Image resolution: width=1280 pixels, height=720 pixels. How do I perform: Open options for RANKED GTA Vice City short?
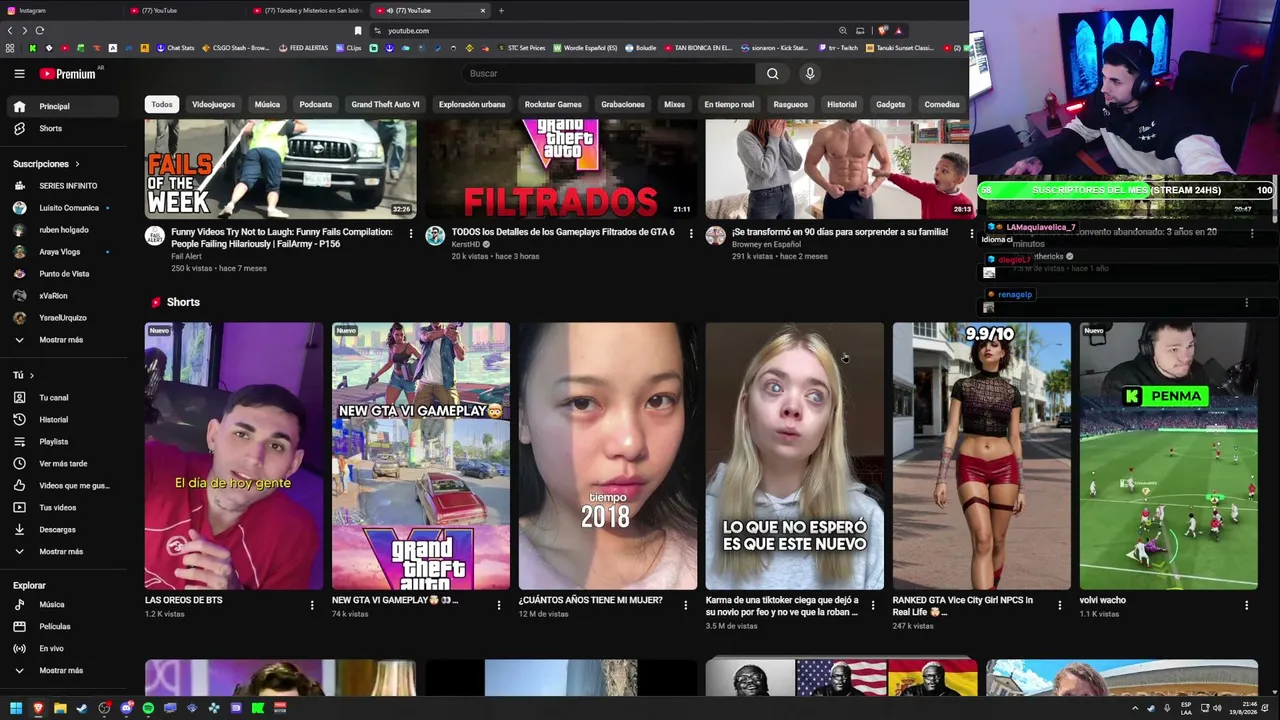click(x=1059, y=605)
